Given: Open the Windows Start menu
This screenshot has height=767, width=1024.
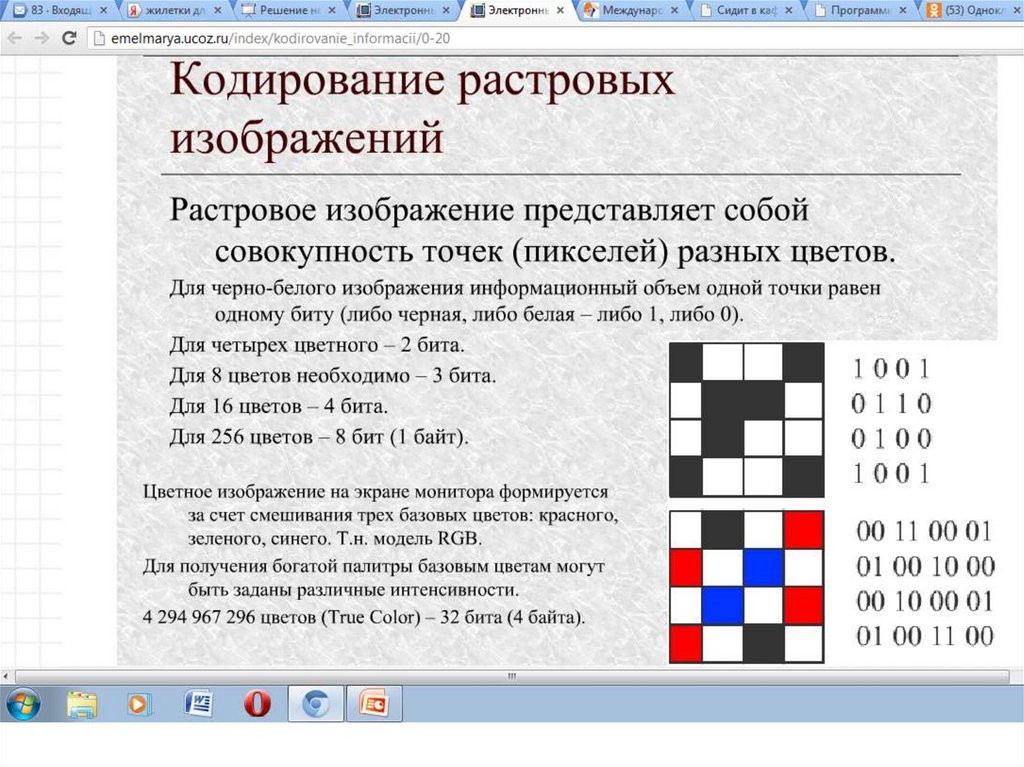Looking at the screenshot, I should coord(23,704).
